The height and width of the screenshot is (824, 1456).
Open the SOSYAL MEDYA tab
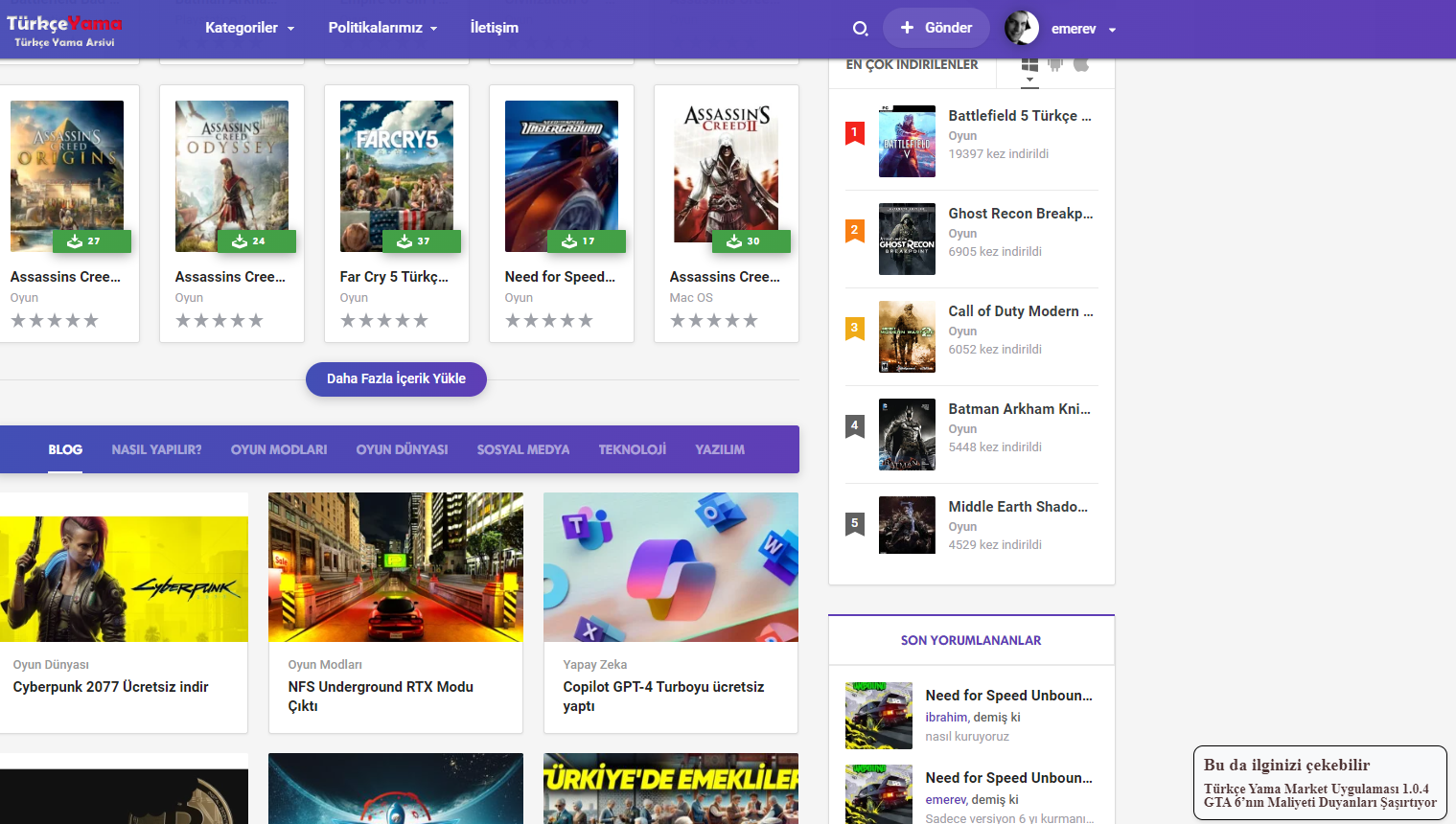click(523, 449)
